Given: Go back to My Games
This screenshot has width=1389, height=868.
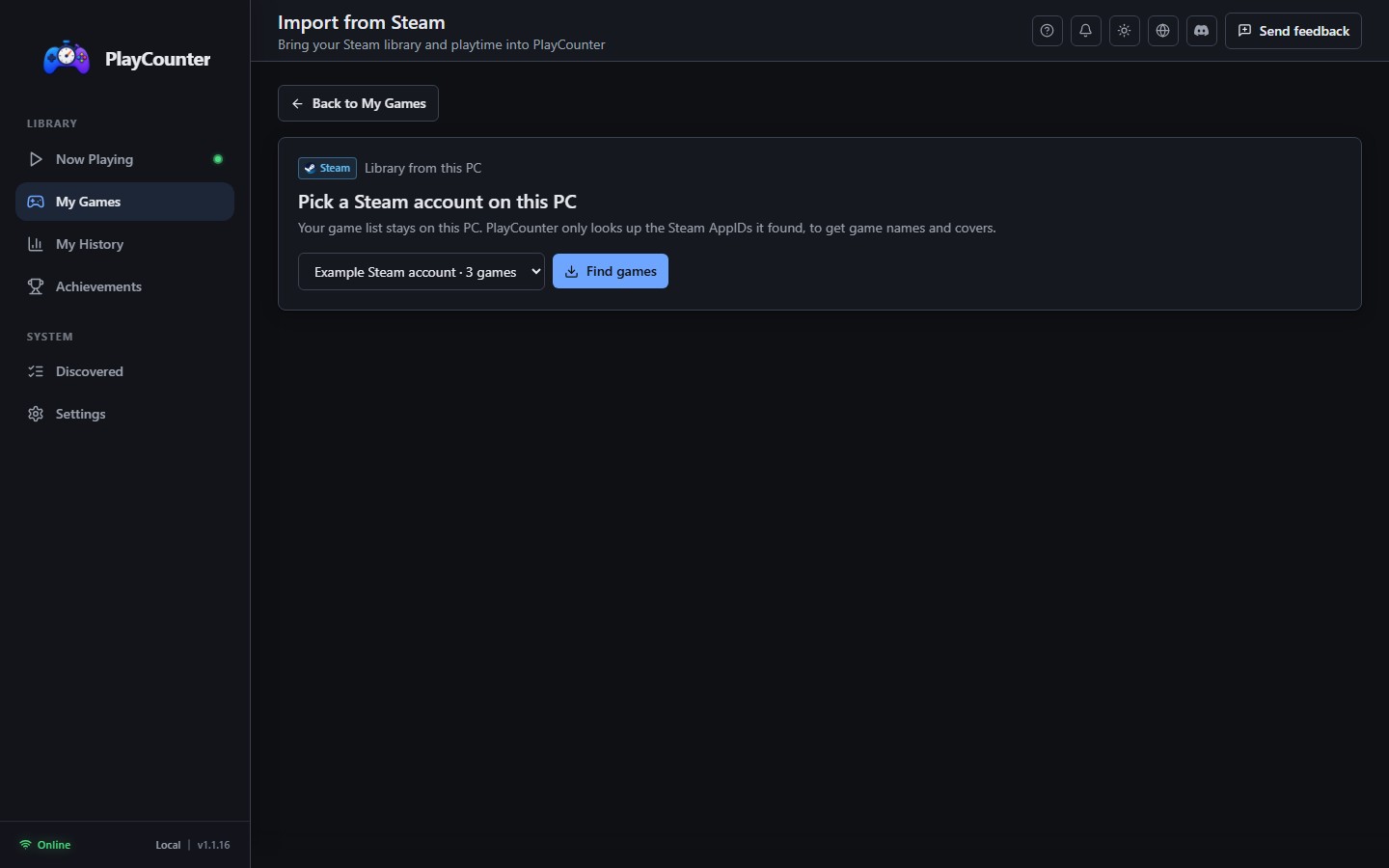Looking at the screenshot, I should (x=358, y=103).
